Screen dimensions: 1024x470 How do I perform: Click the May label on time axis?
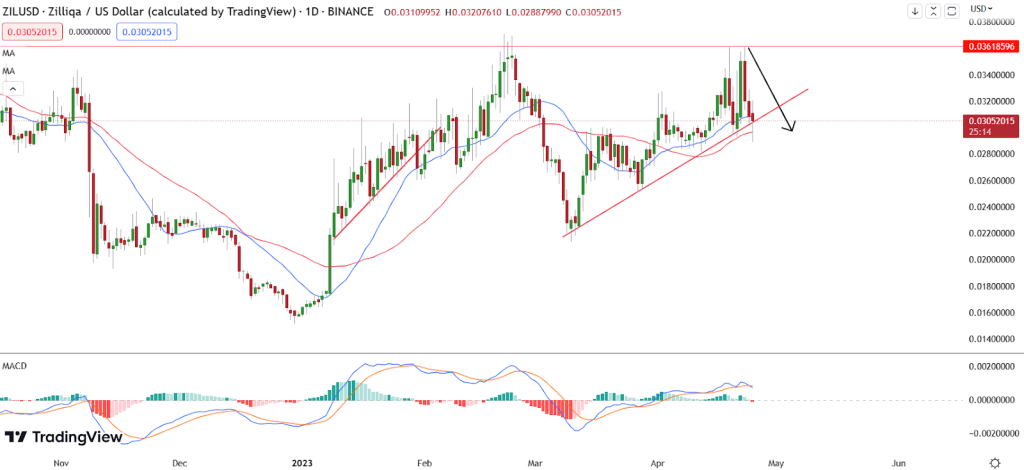[775, 463]
